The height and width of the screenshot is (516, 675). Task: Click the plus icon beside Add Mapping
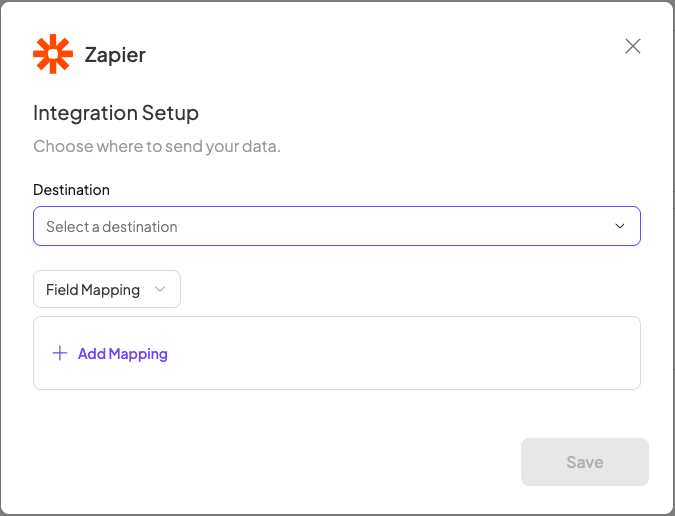coord(60,353)
